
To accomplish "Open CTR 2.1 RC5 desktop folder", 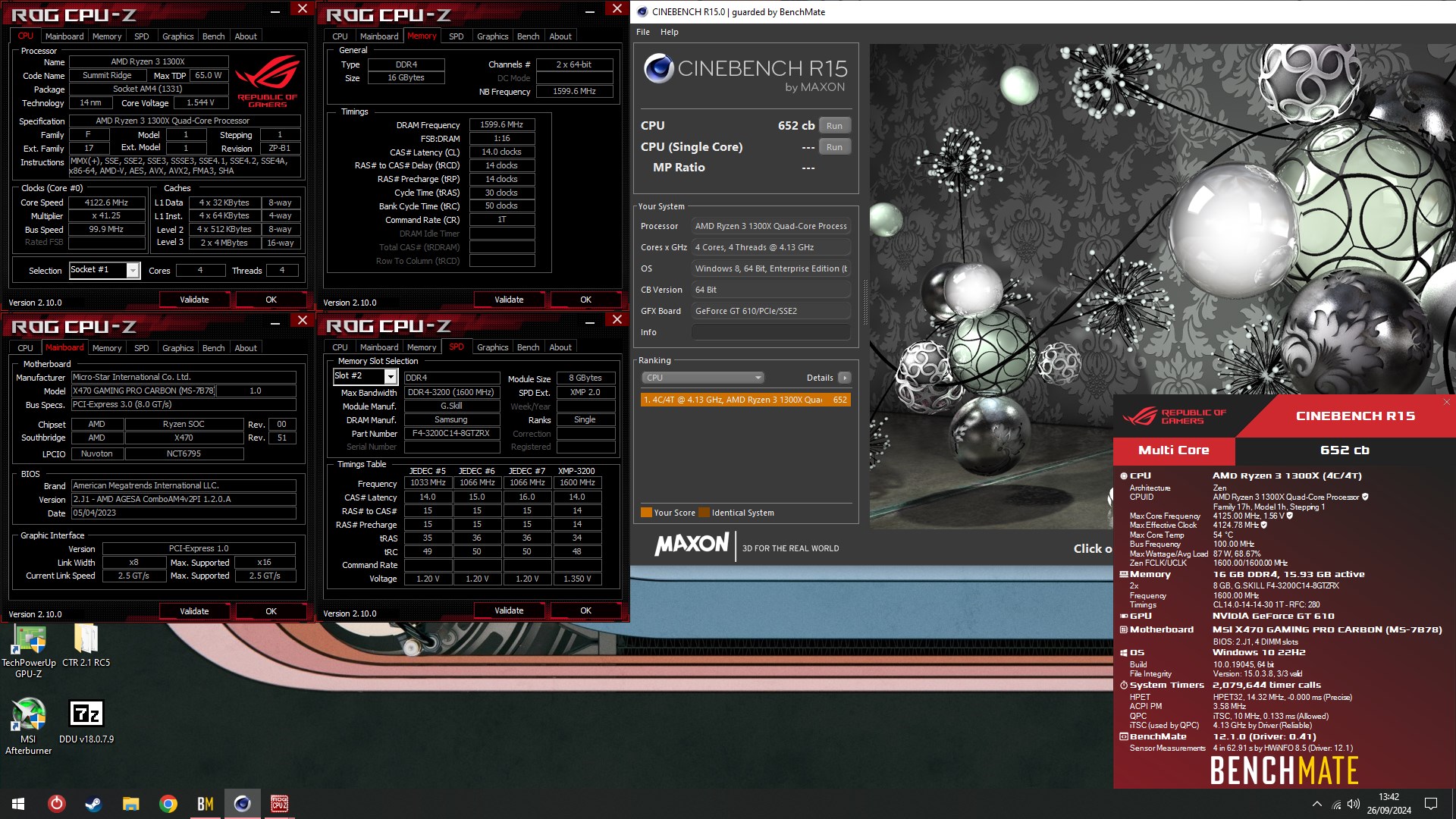I will (x=86, y=645).
